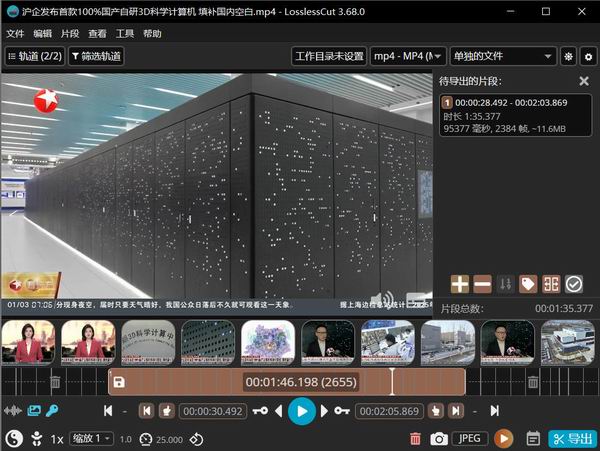Image resolution: width=600 pixels, height=451 pixels.
Task: Open the 工具 menu
Action: click(125, 33)
